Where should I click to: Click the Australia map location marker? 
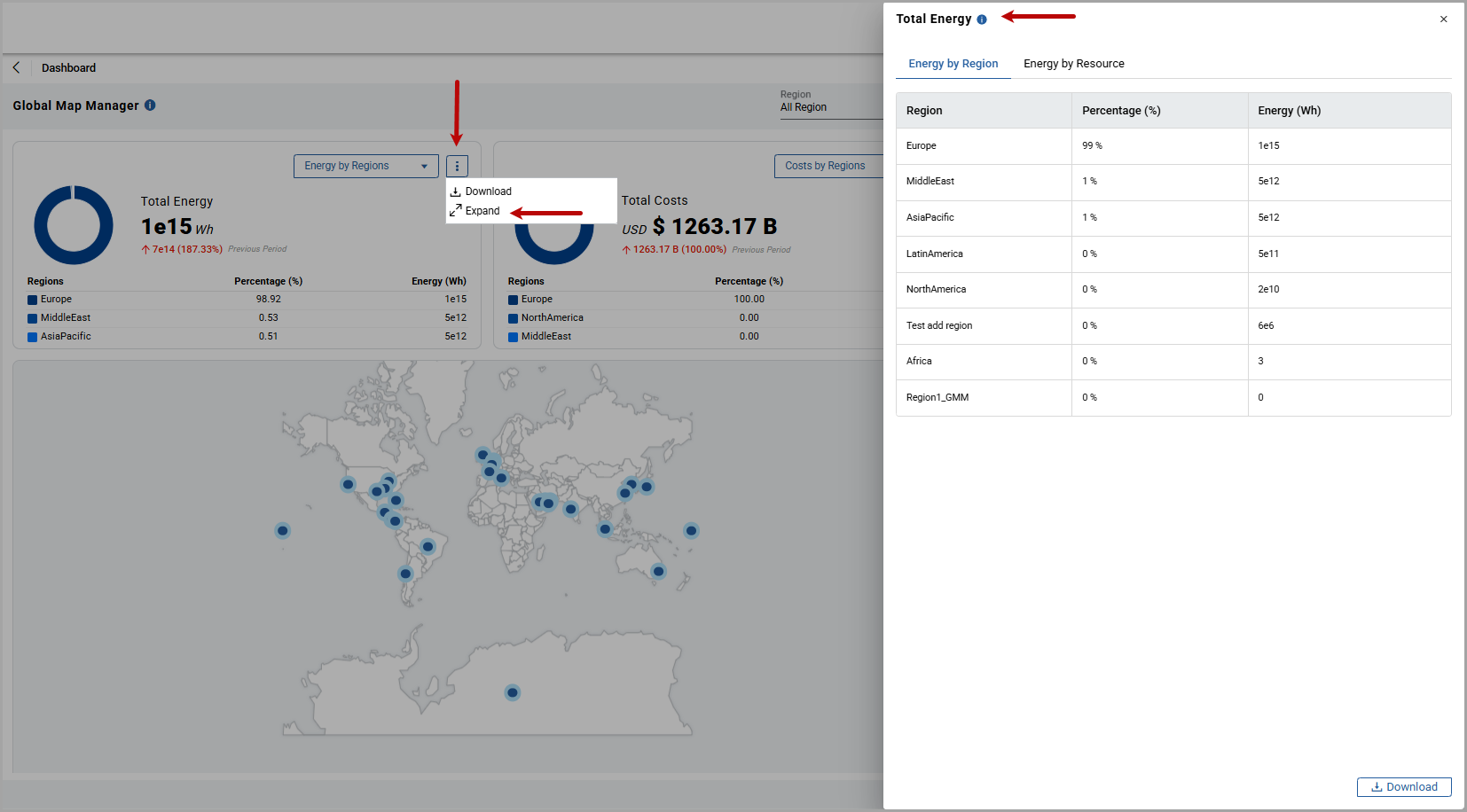coord(658,571)
